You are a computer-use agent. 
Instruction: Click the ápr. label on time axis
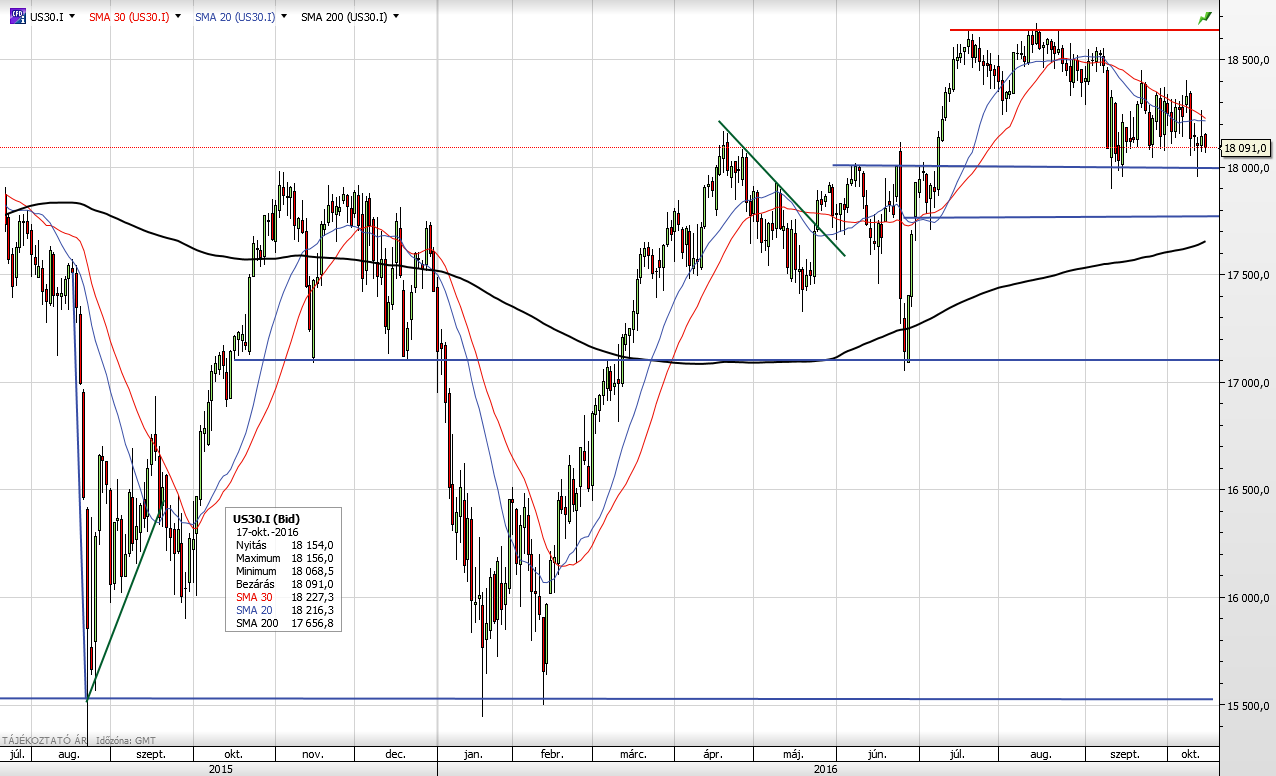(x=714, y=755)
